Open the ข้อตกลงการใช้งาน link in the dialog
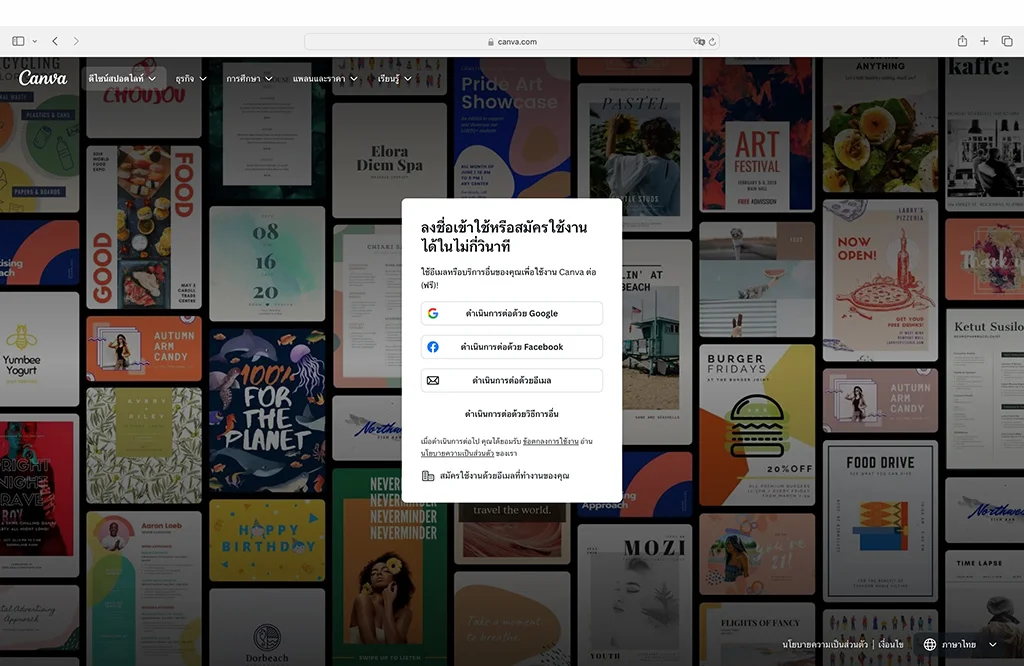Viewport: 1024px width, 666px height. point(551,441)
